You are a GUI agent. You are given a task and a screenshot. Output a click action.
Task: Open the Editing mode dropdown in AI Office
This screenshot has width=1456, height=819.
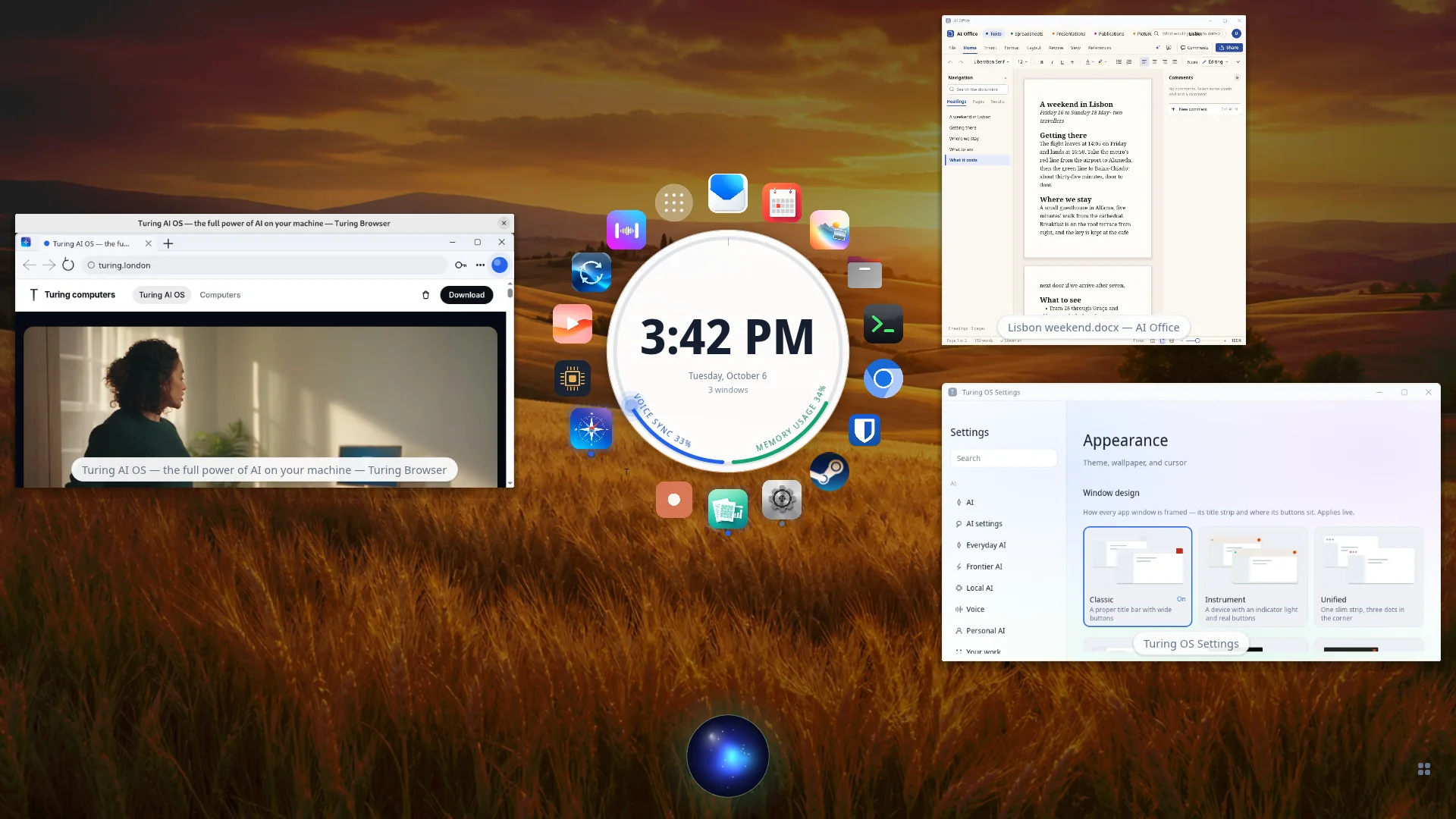pyautogui.click(x=1215, y=62)
